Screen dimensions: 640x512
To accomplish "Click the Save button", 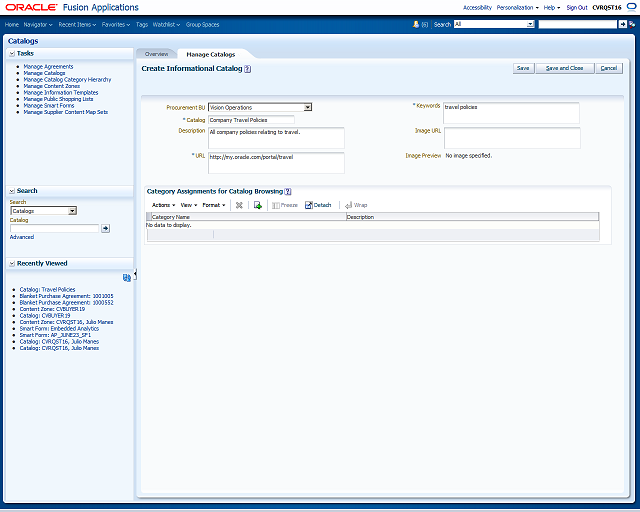I will (x=523, y=69).
